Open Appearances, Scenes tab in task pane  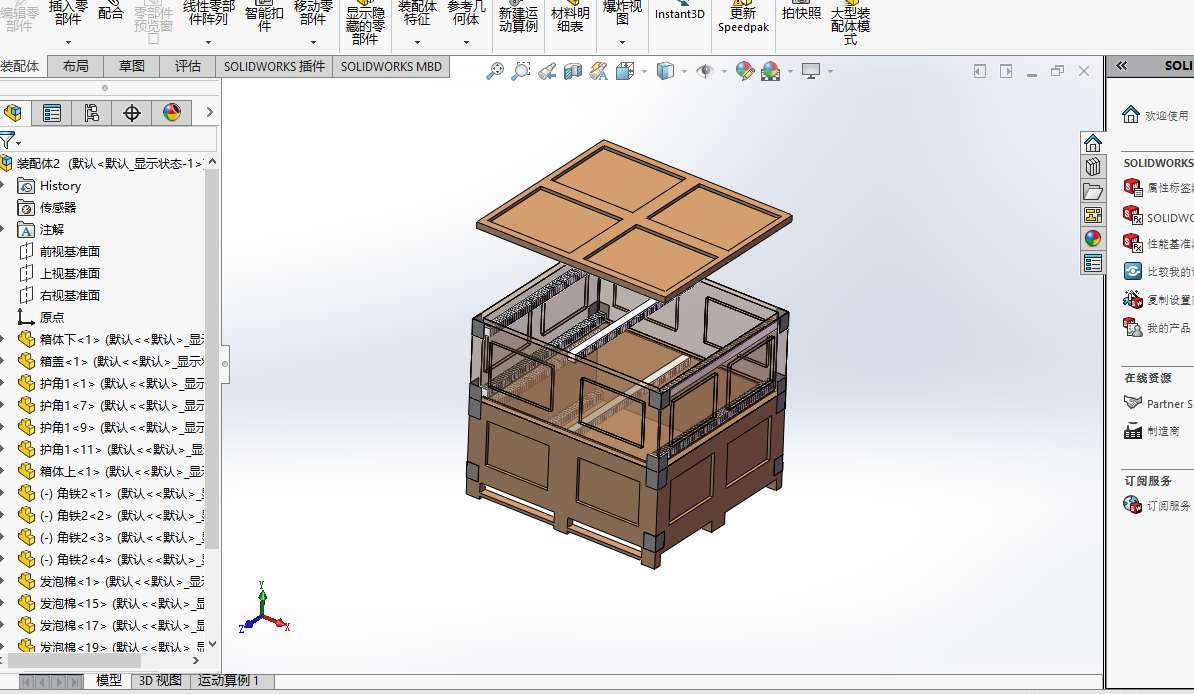coord(1093,238)
